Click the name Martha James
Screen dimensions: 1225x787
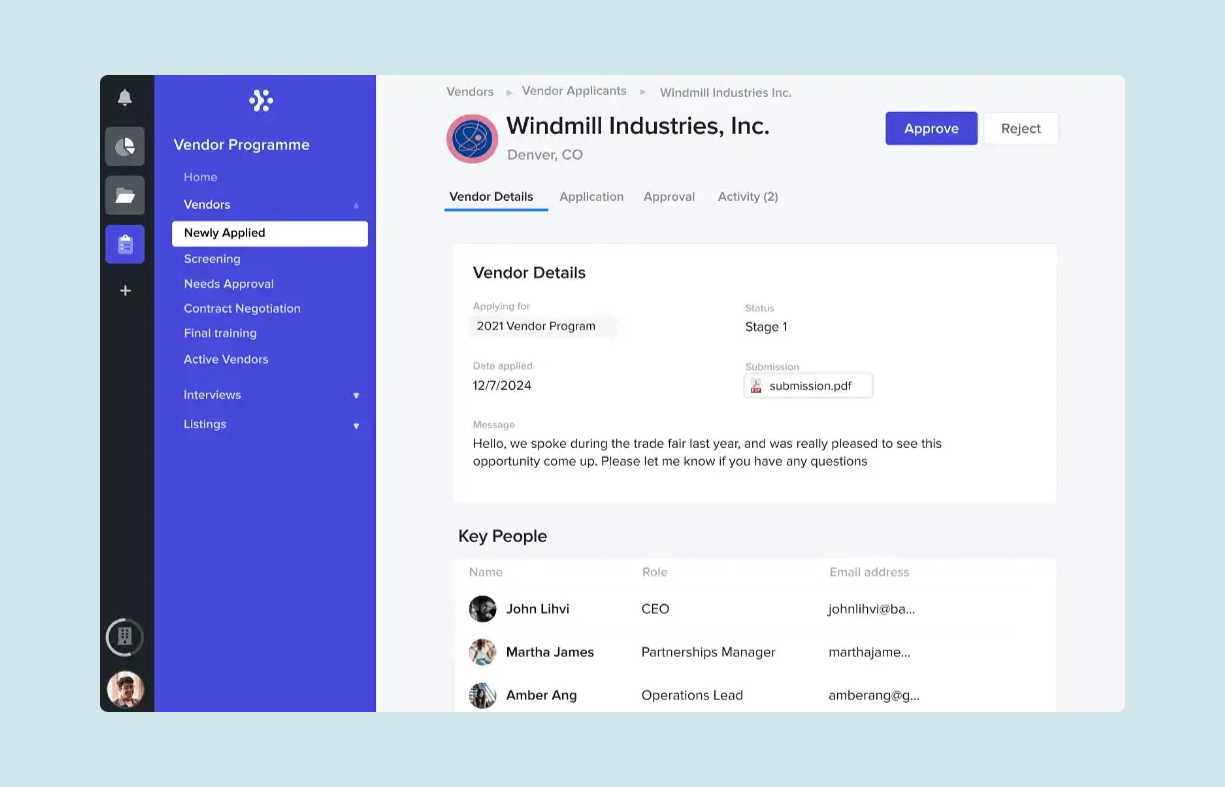[x=550, y=652]
